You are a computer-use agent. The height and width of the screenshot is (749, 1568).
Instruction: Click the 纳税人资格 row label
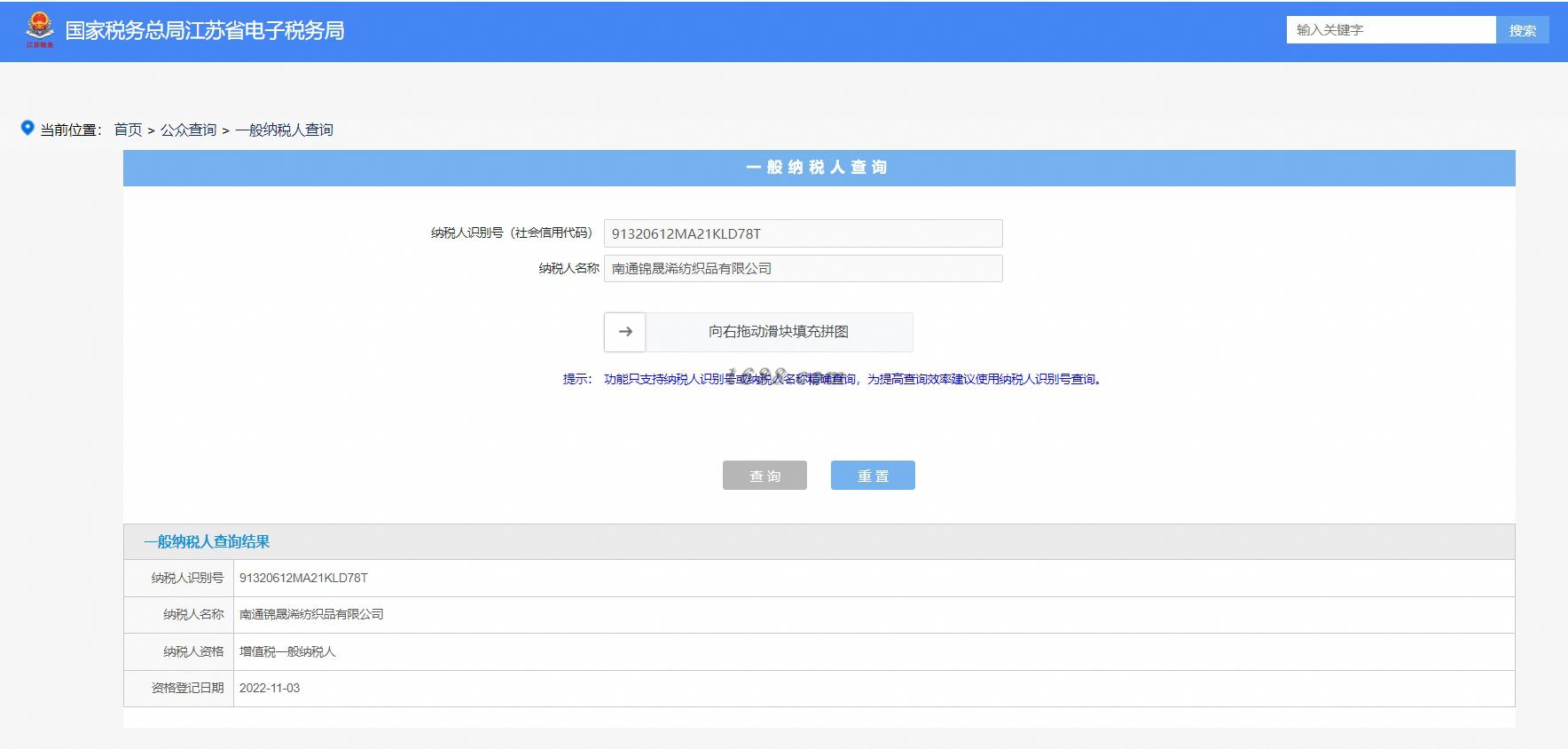(193, 651)
